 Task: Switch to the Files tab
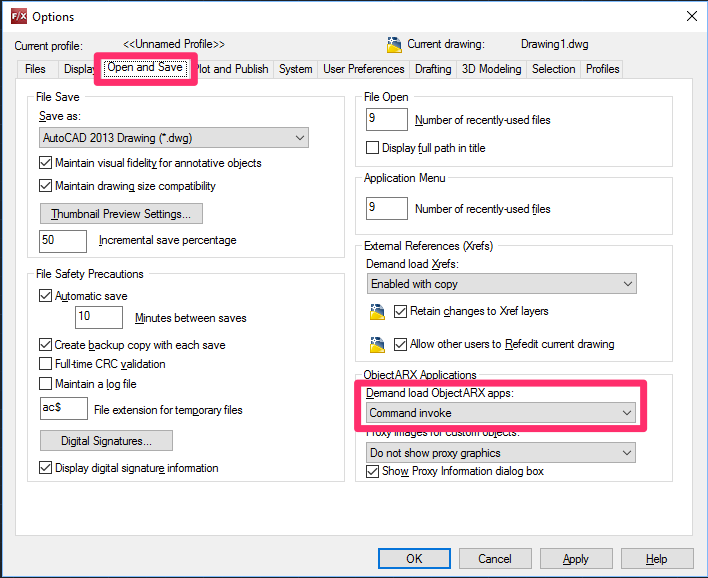[x=35, y=69]
